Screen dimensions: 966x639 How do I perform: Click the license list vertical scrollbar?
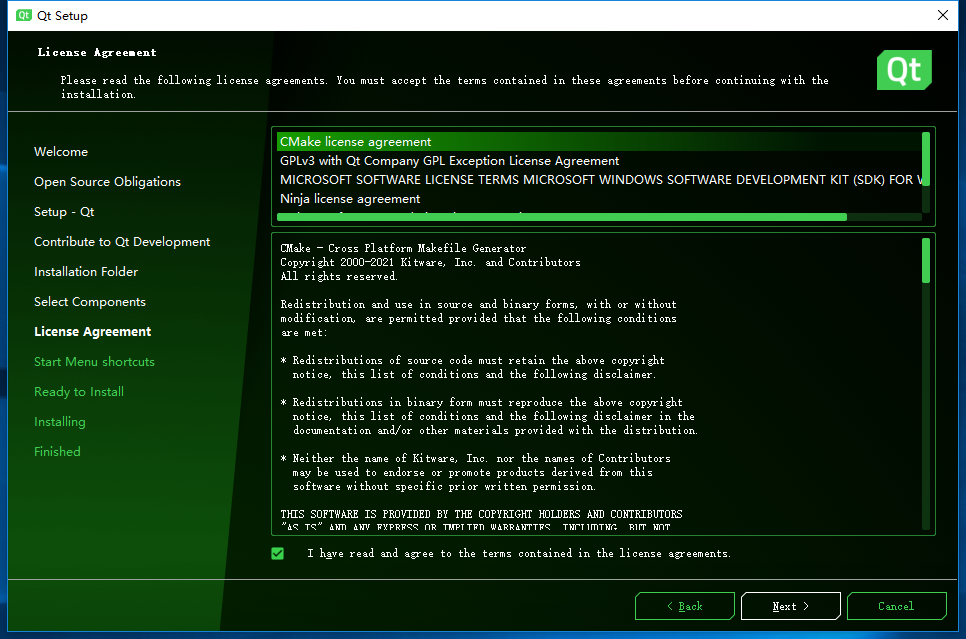[x=925, y=158]
